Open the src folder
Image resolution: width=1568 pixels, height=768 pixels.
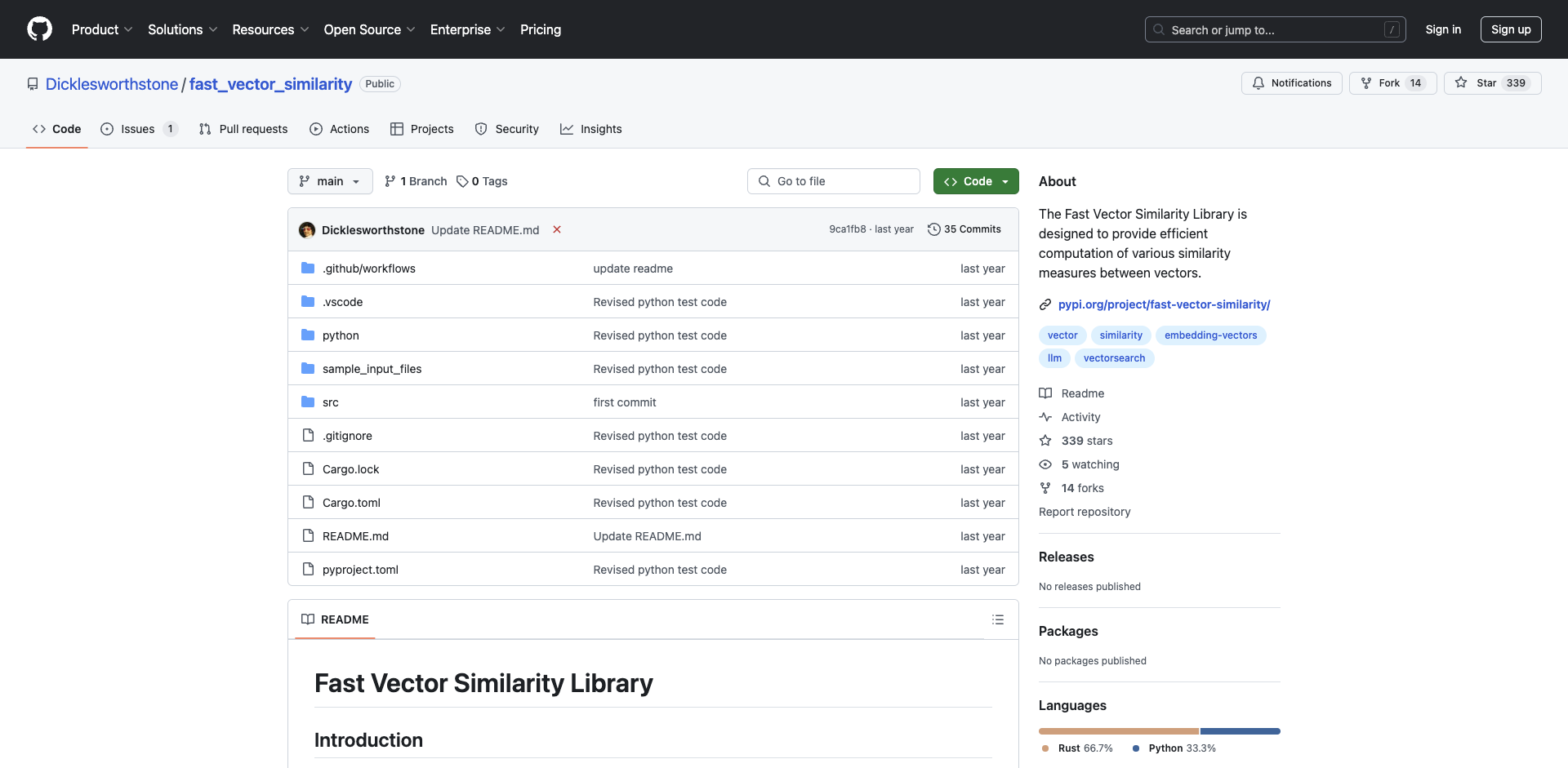330,402
